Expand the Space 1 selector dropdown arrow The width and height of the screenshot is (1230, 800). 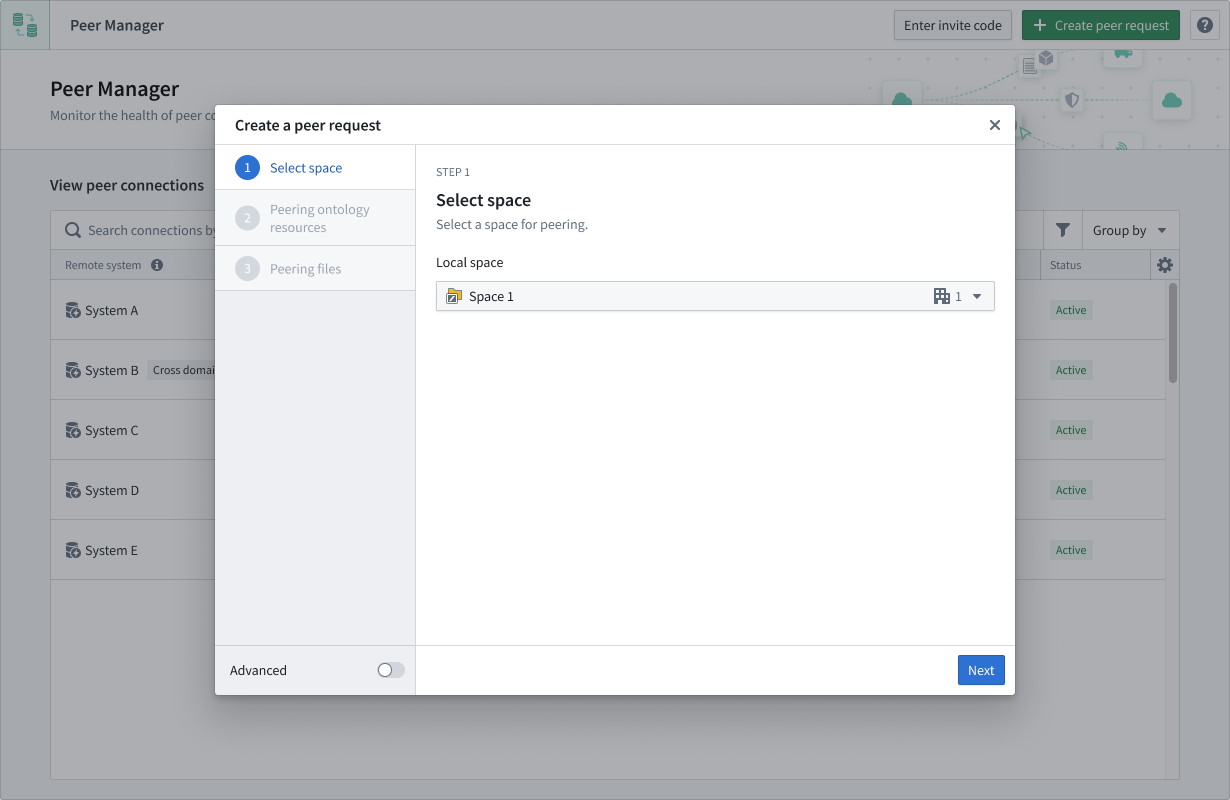click(x=977, y=295)
